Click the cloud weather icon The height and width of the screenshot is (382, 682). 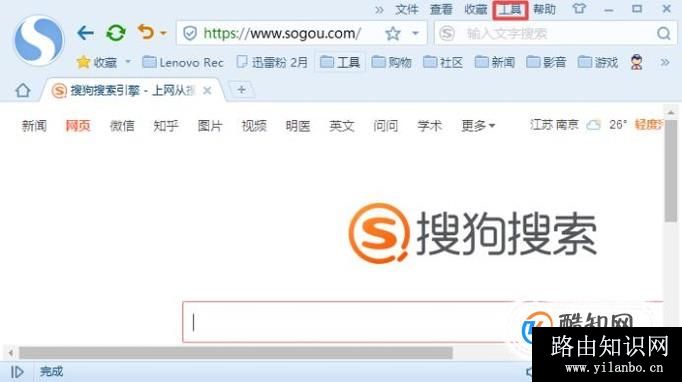593,125
